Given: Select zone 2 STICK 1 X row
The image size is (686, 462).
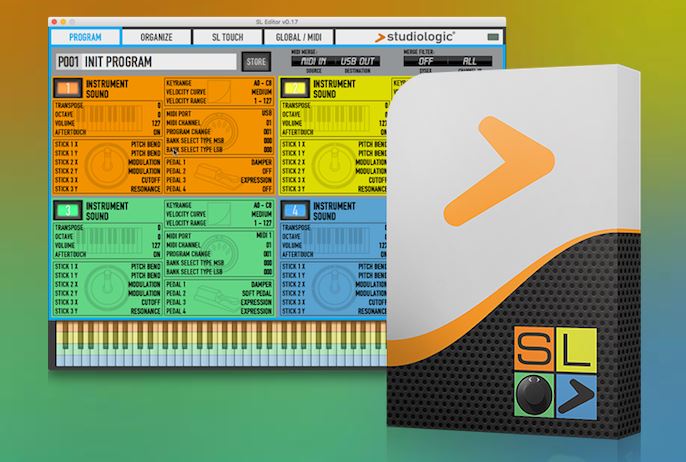Looking at the screenshot, I should click(x=334, y=144).
